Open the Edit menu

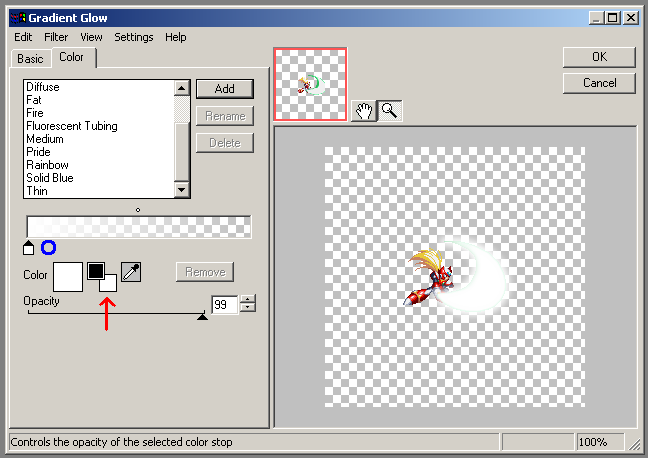point(23,37)
